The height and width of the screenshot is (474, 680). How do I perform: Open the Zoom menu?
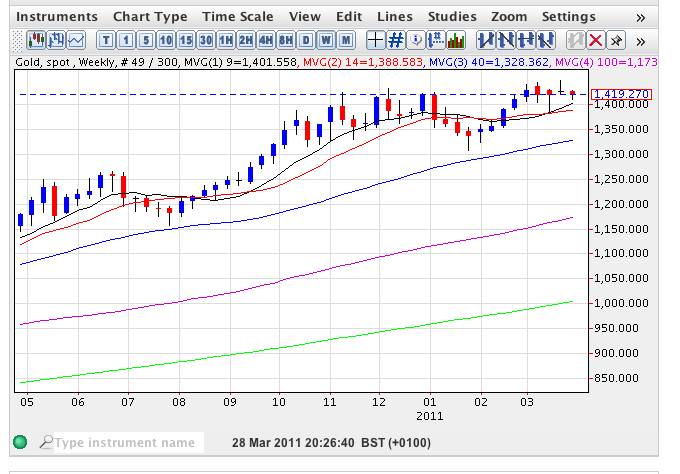[509, 17]
